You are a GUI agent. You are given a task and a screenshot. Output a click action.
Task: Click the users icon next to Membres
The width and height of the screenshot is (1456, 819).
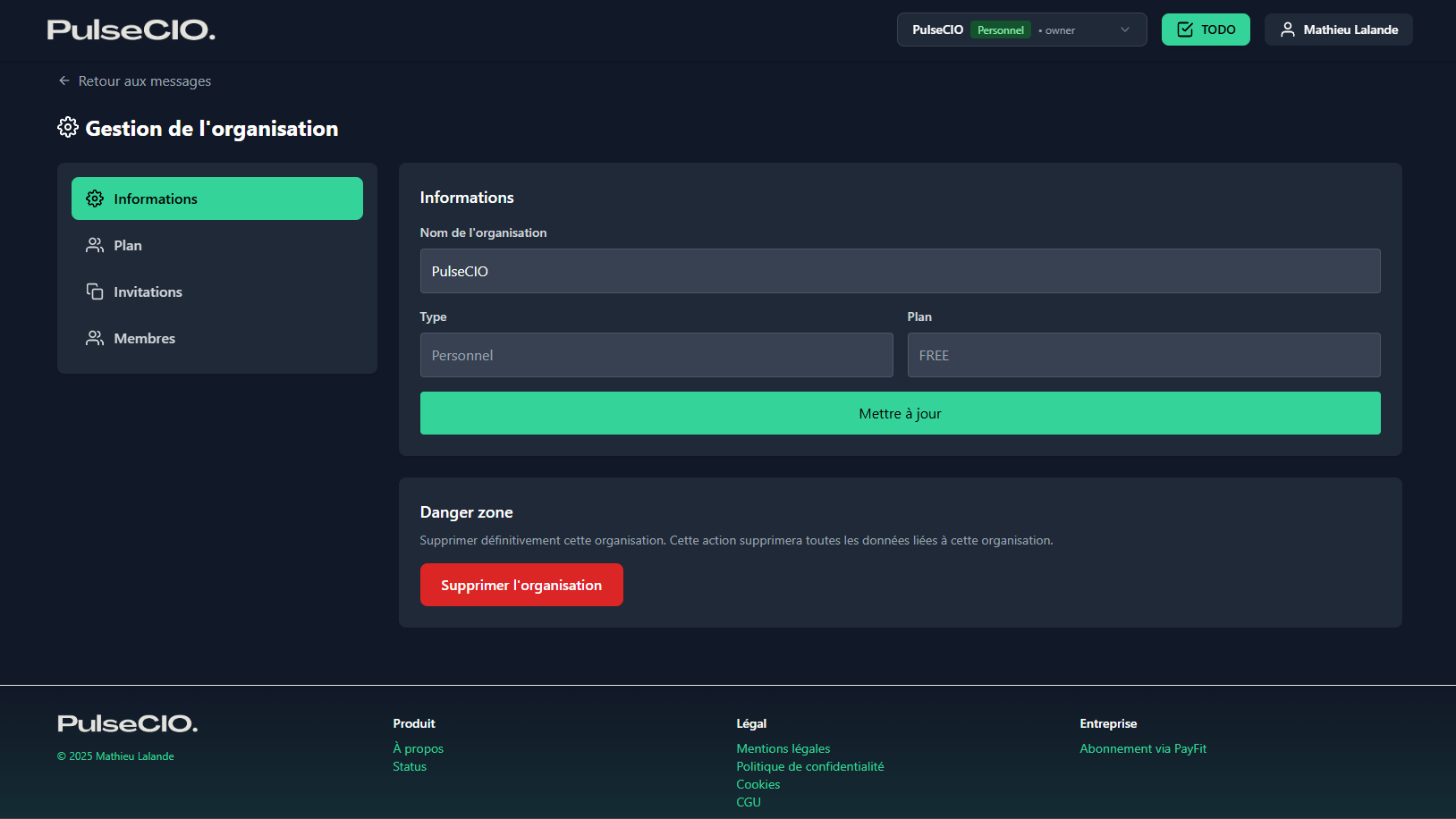[x=95, y=338]
